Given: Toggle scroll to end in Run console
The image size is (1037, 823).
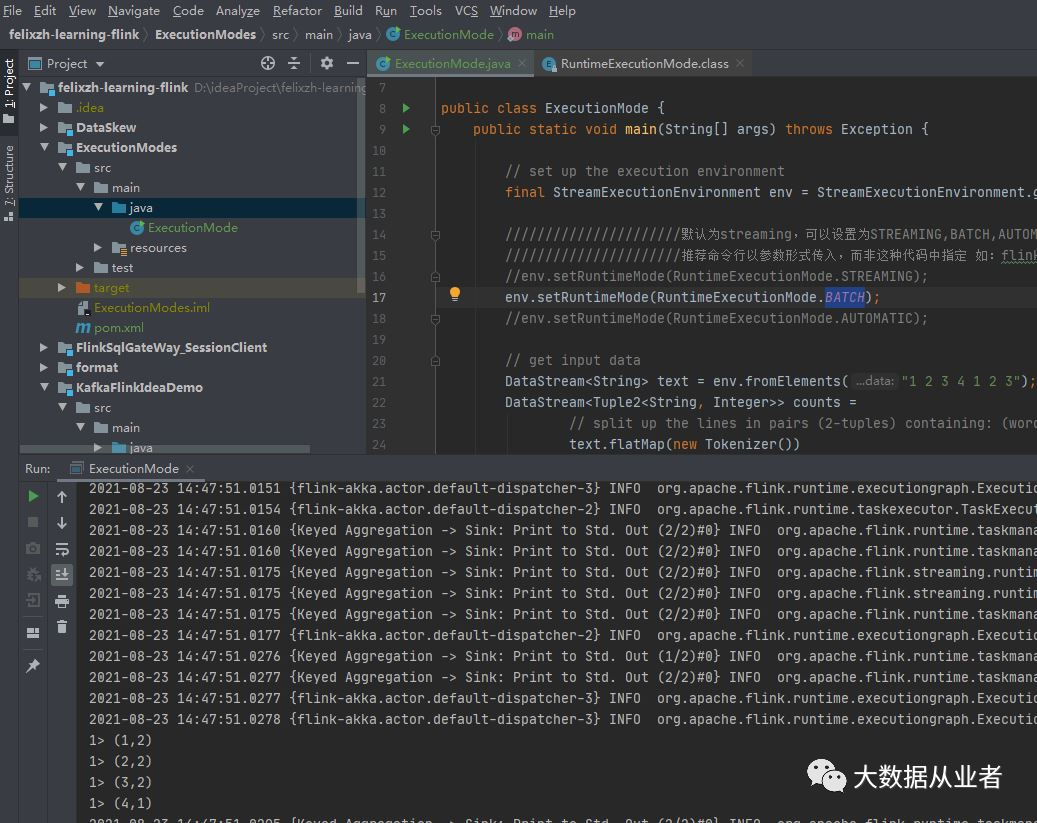Looking at the screenshot, I should (x=62, y=574).
